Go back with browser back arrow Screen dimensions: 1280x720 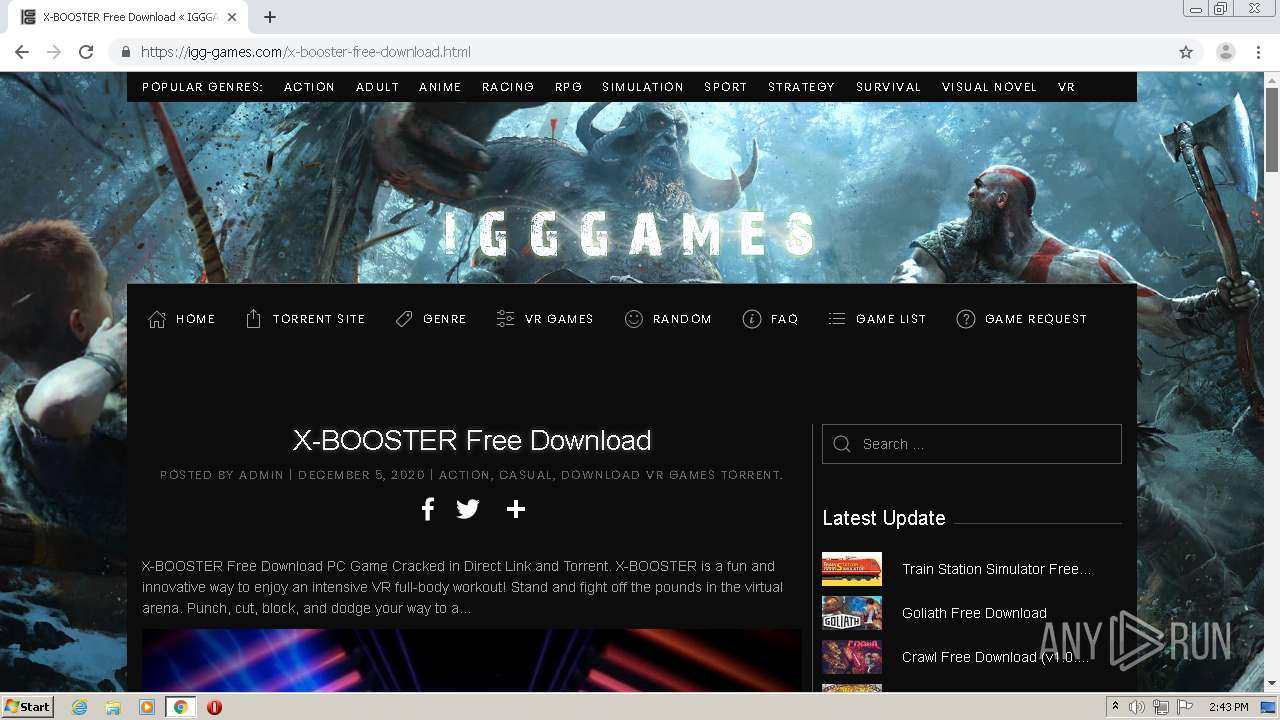22,52
